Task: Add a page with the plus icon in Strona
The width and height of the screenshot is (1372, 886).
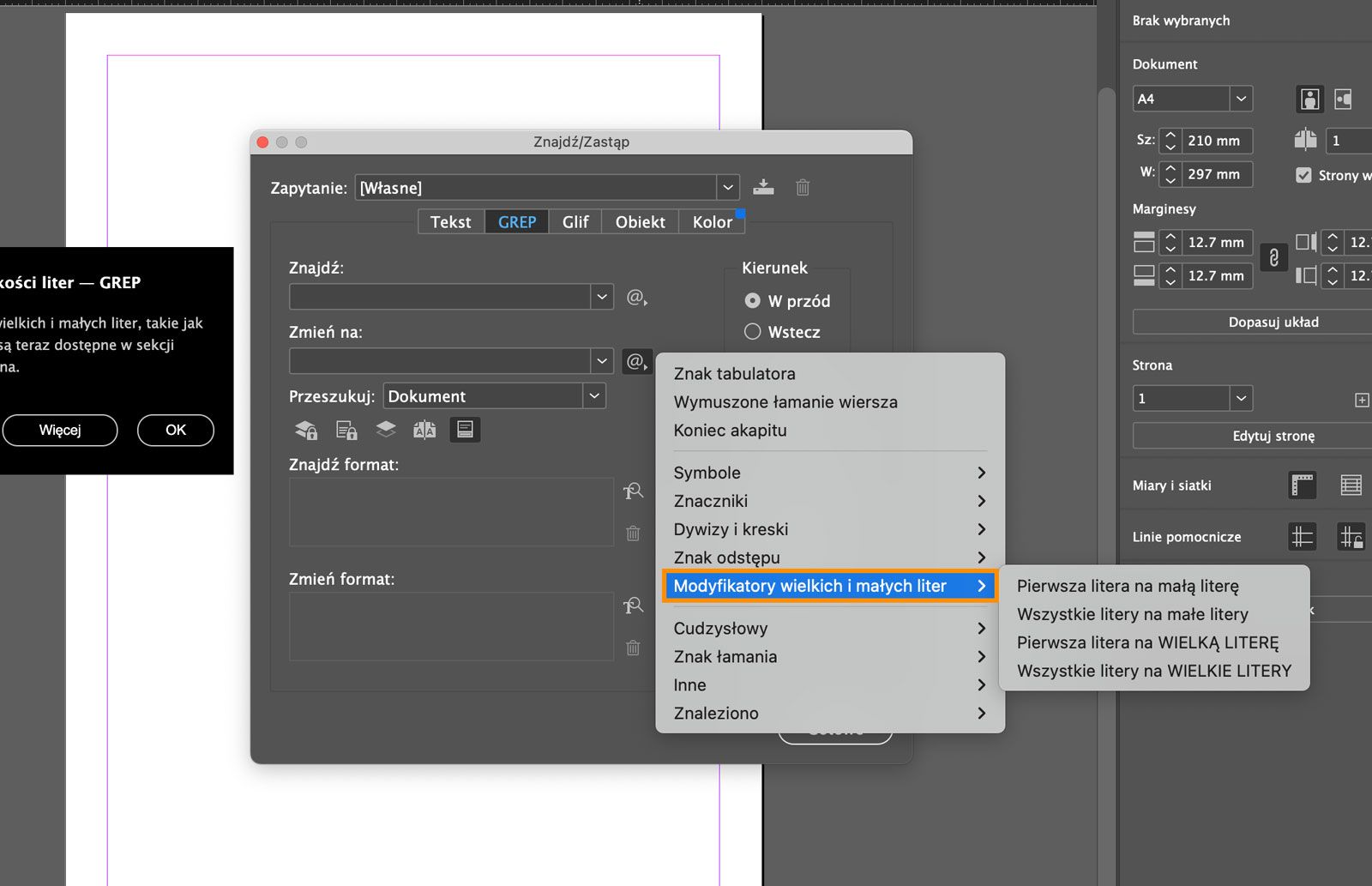Action: tap(1362, 400)
